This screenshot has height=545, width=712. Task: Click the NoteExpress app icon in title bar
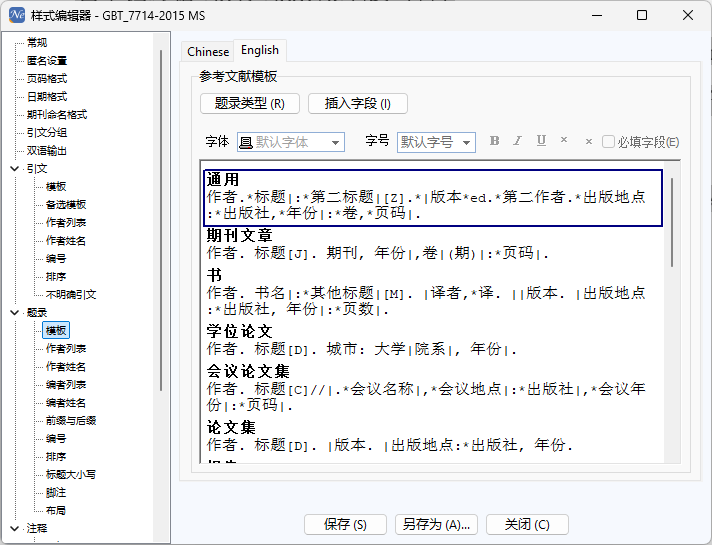pyautogui.click(x=17, y=15)
